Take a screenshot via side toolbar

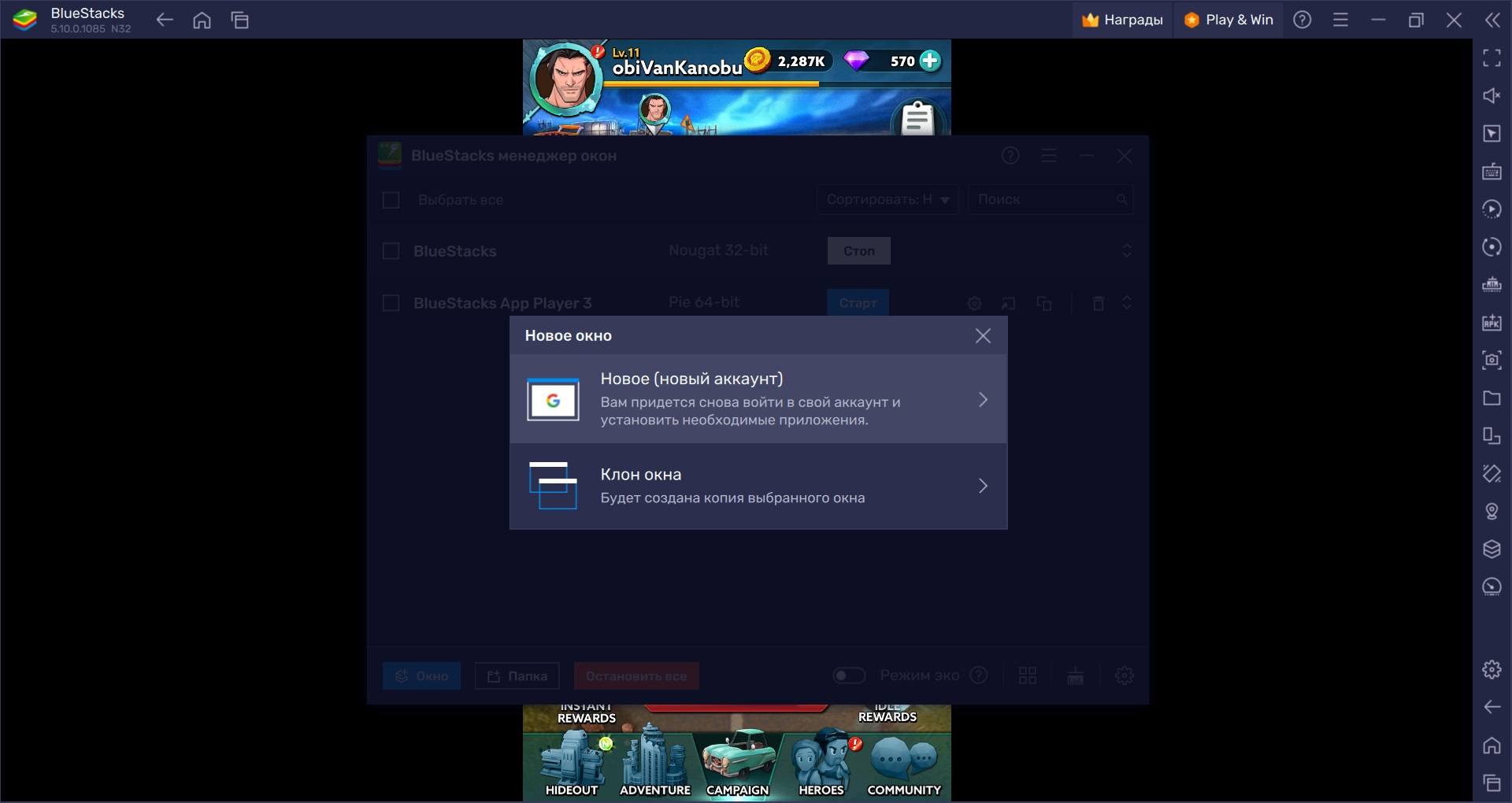(x=1492, y=360)
